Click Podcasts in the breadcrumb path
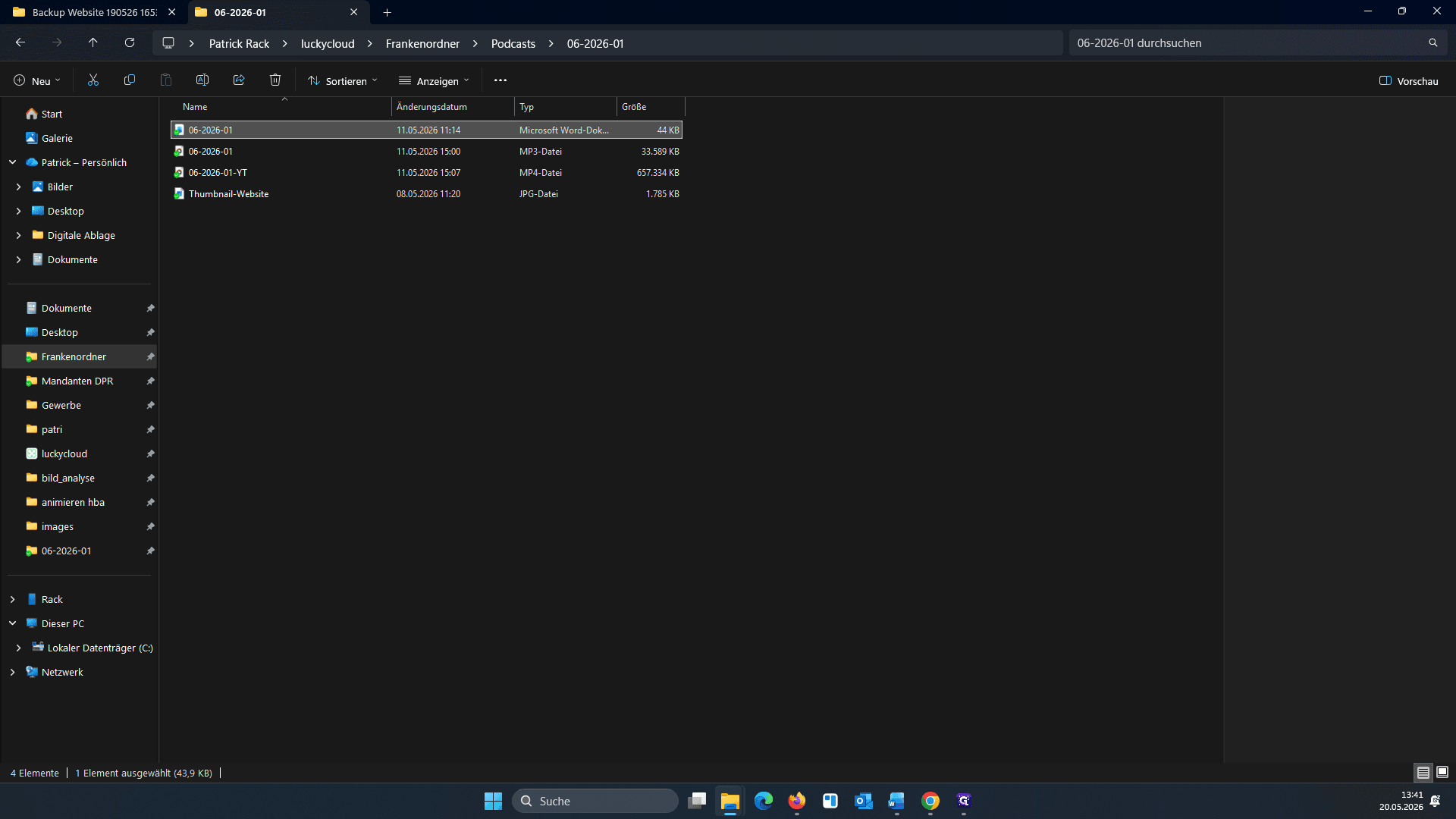The image size is (1456, 819). click(x=513, y=44)
